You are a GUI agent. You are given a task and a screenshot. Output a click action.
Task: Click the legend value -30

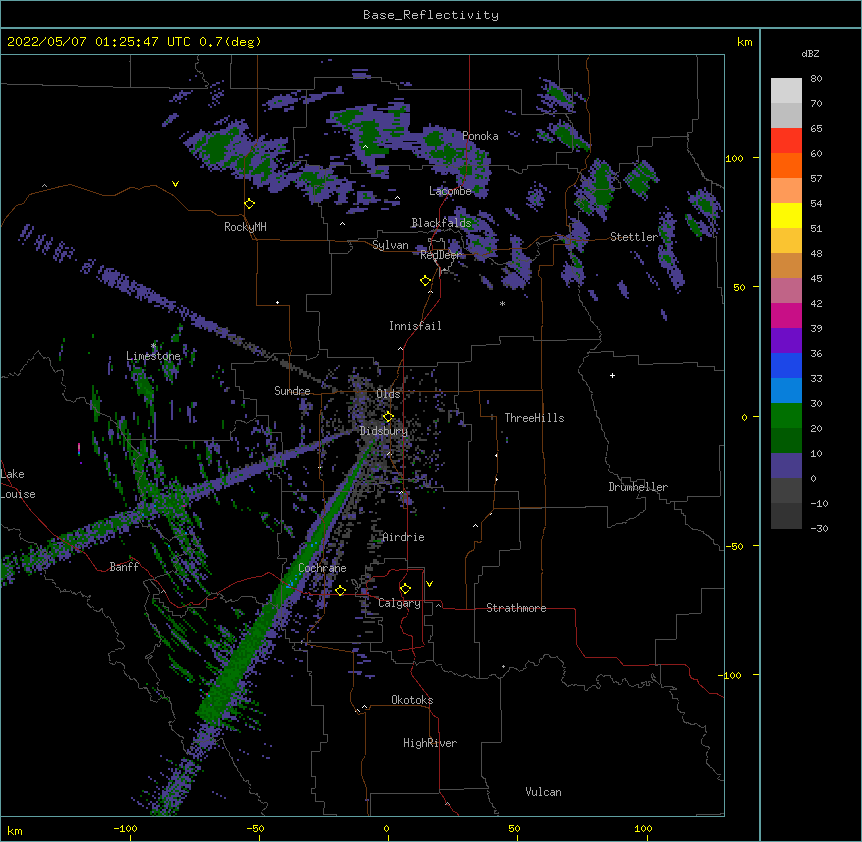(819, 528)
